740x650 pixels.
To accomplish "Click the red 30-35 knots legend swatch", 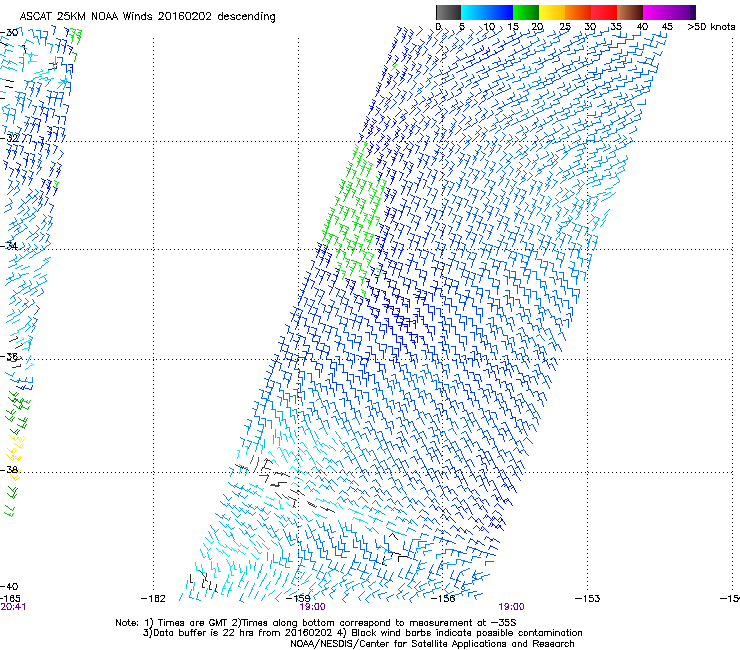I will (x=604, y=12).
